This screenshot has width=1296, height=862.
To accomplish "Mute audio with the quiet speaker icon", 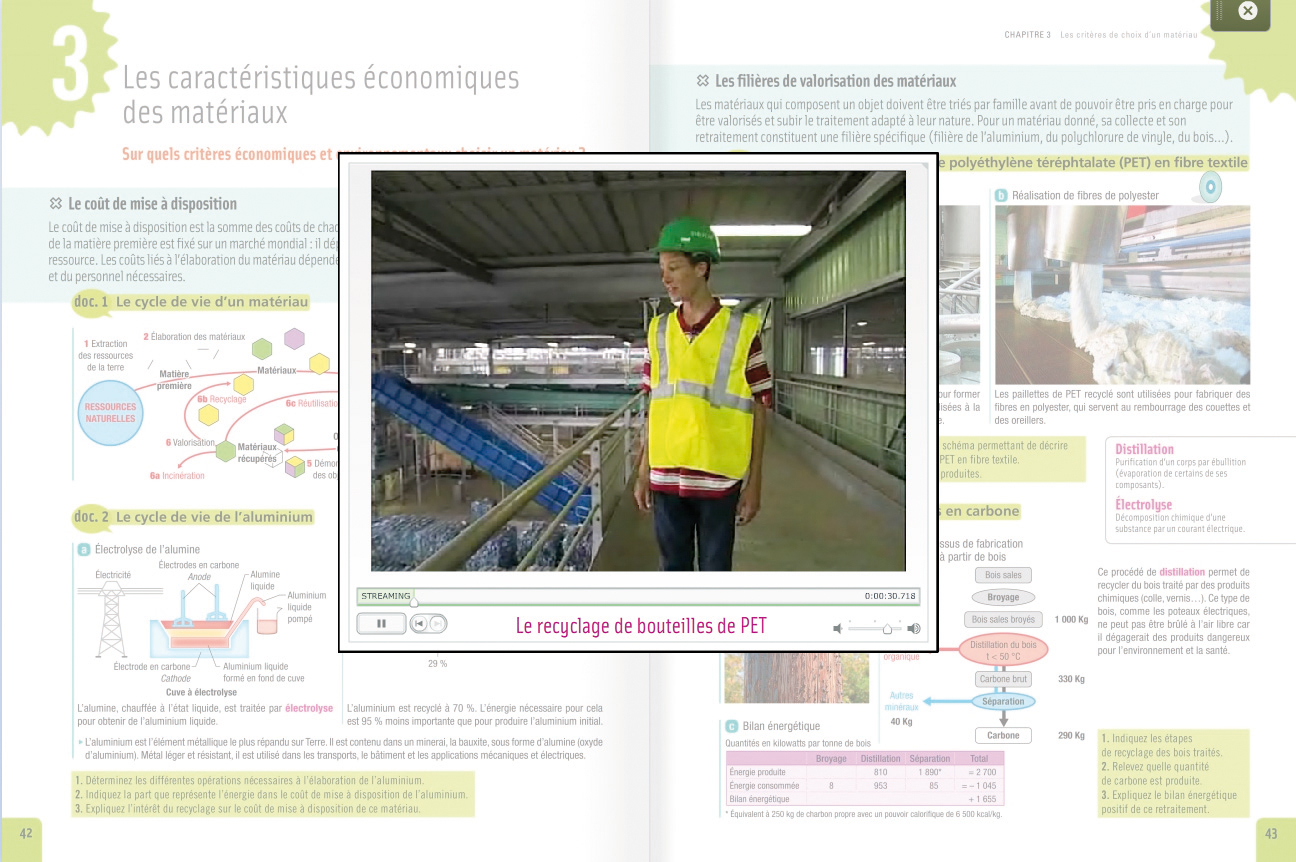I will pyautogui.click(x=837, y=629).
